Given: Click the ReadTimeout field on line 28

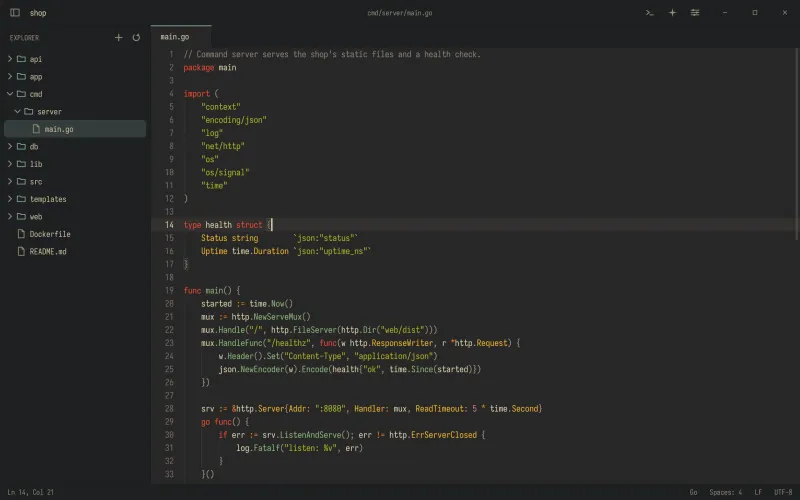Looking at the screenshot, I should [x=441, y=409].
